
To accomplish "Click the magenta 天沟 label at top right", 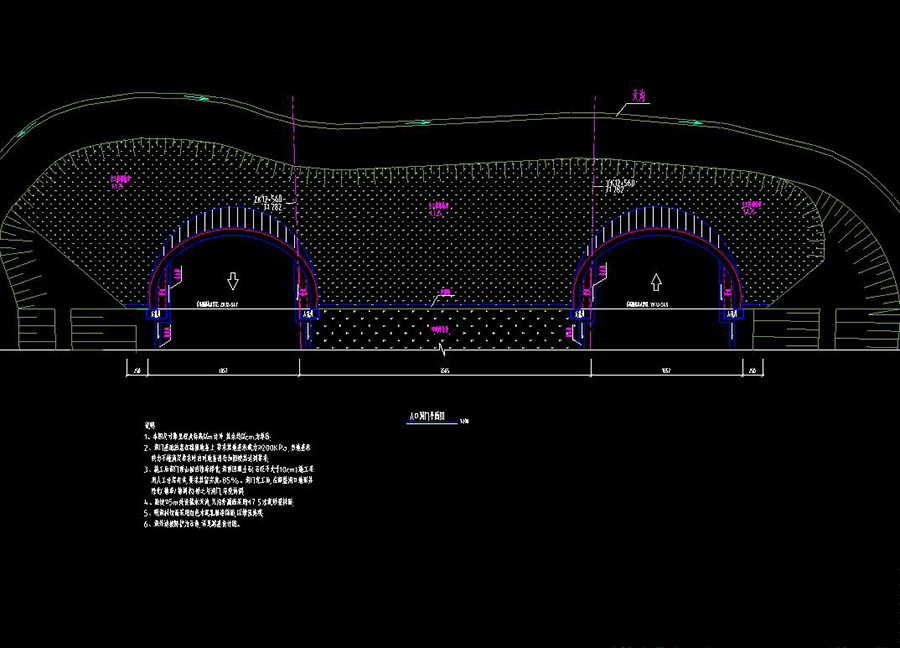I will (x=640, y=97).
